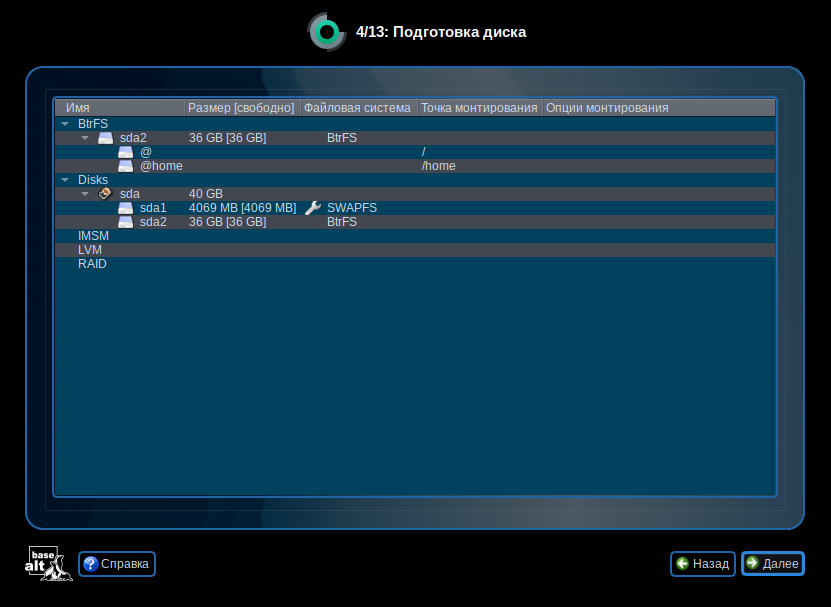The height and width of the screenshot is (607, 831).
Task: Click the sda2 partition icon under Disks
Action: point(125,222)
